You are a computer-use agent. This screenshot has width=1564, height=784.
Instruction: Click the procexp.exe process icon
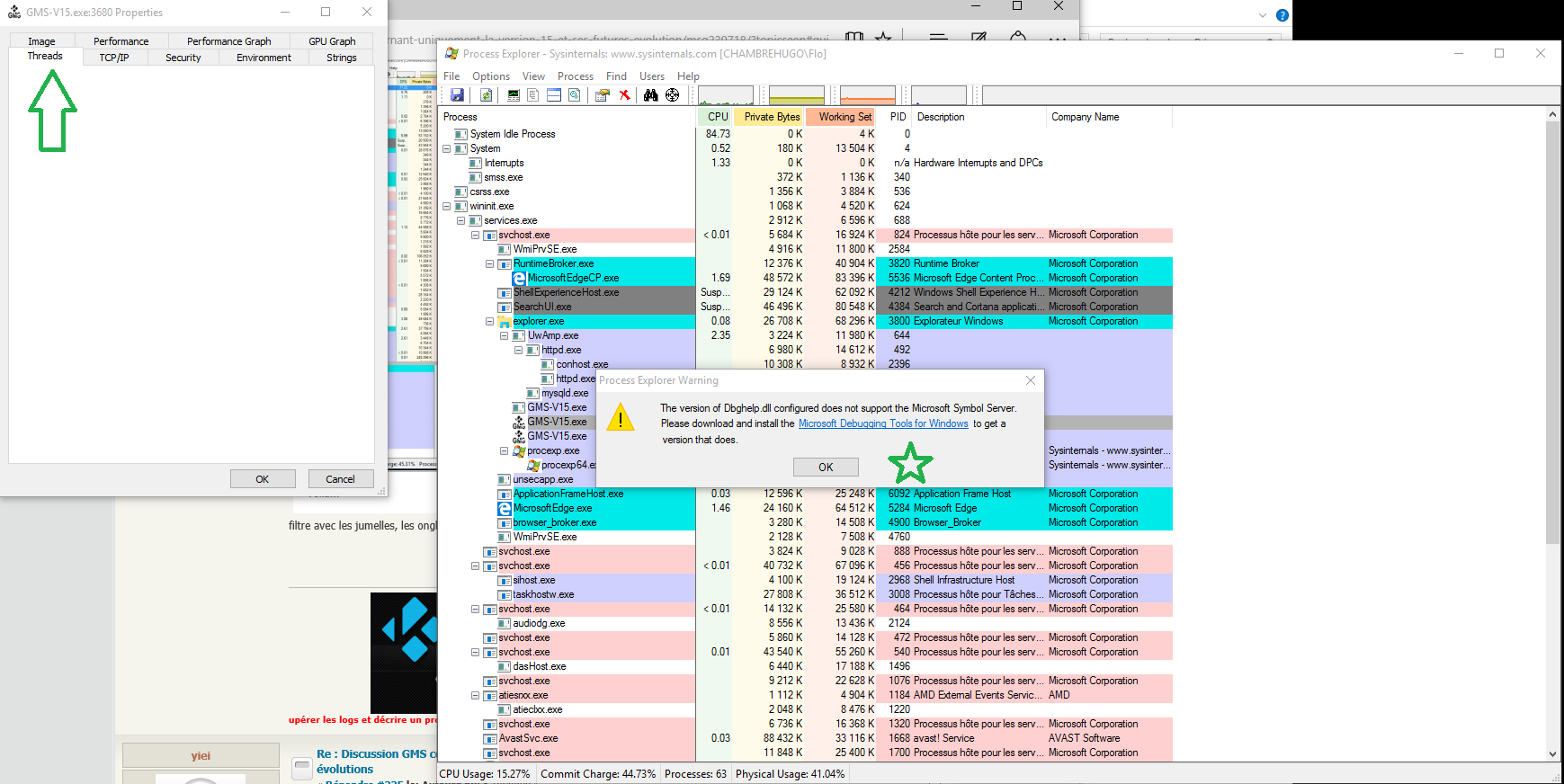(x=519, y=450)
